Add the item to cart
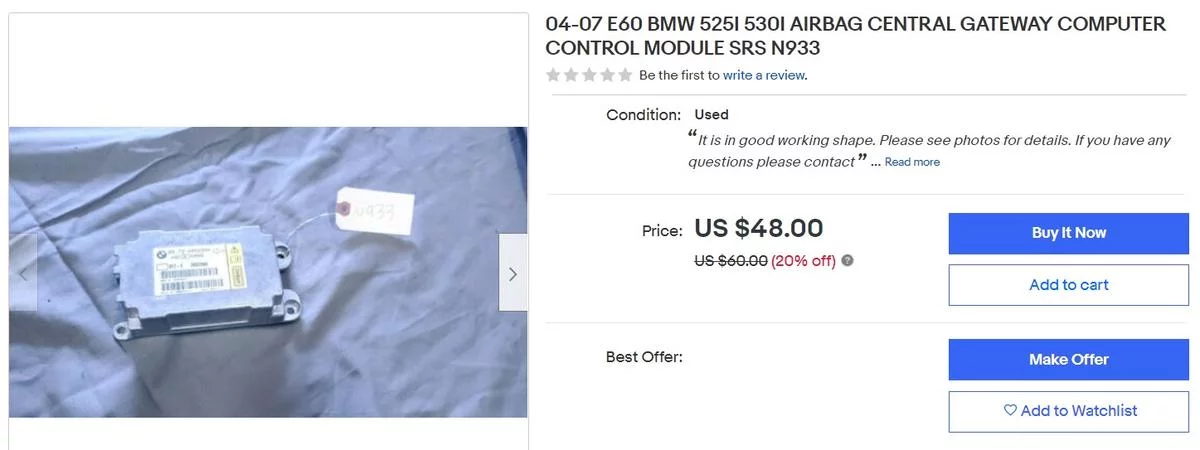The width and height of the screenshot is (1200, 450). tap(1068, 285)
